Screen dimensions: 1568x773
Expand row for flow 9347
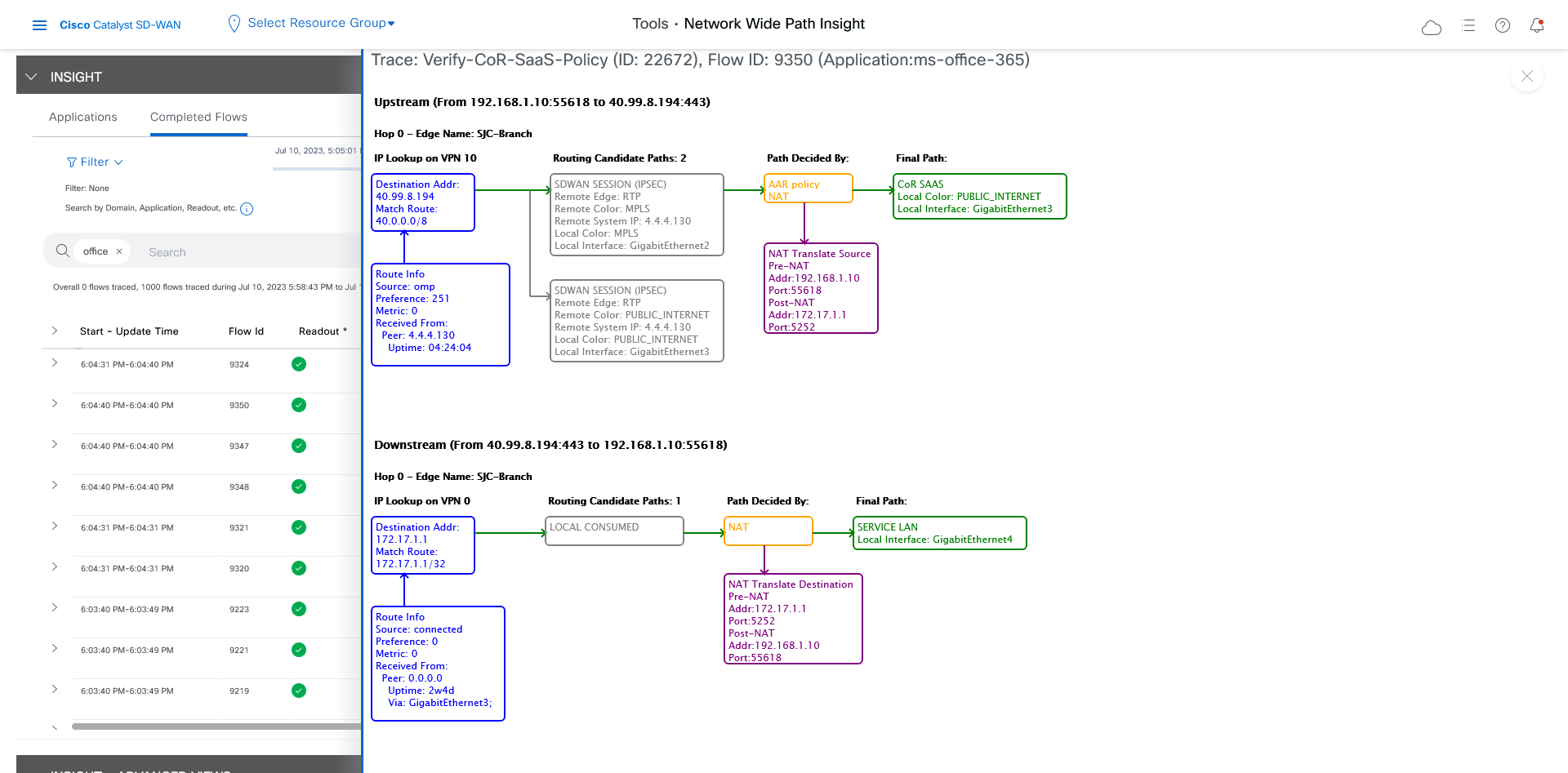tap(55, 444)
